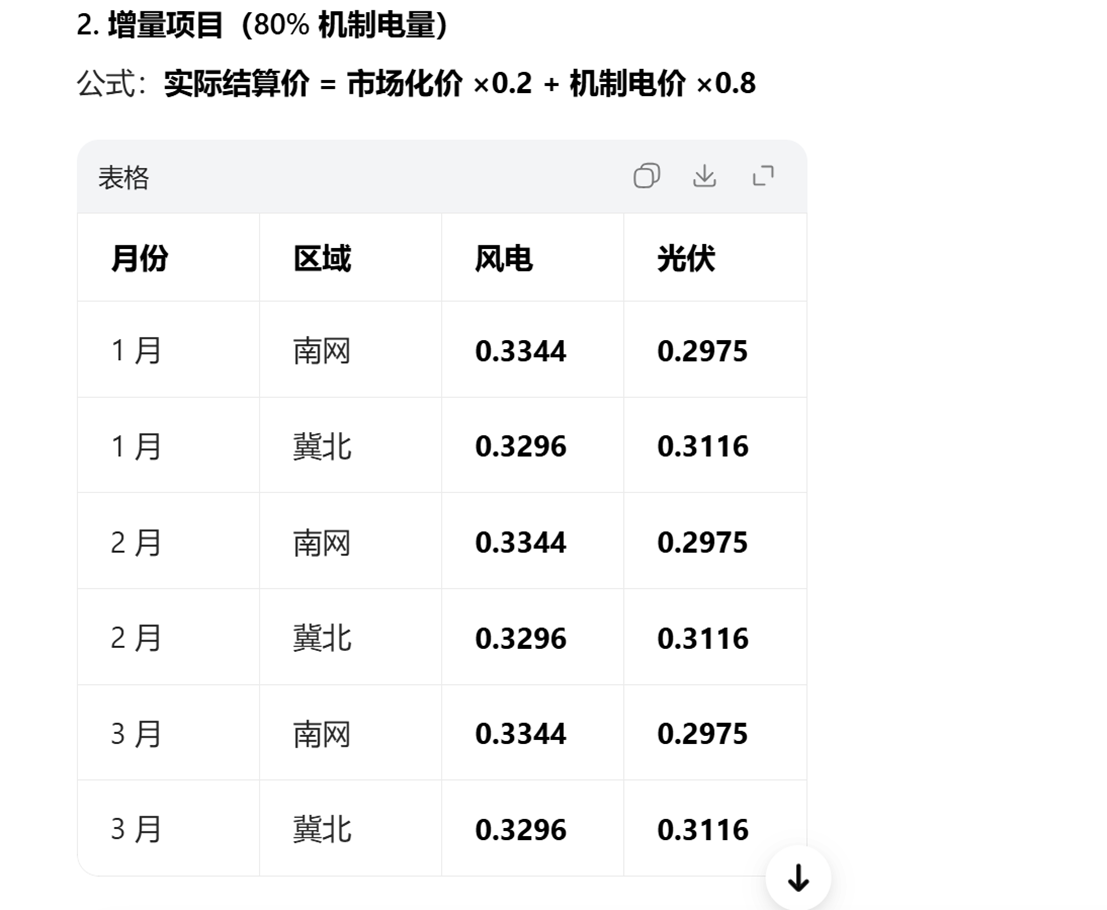The image size is (1107, 910).
Task: Click the 月份 column header
Action: click(139, 259)
